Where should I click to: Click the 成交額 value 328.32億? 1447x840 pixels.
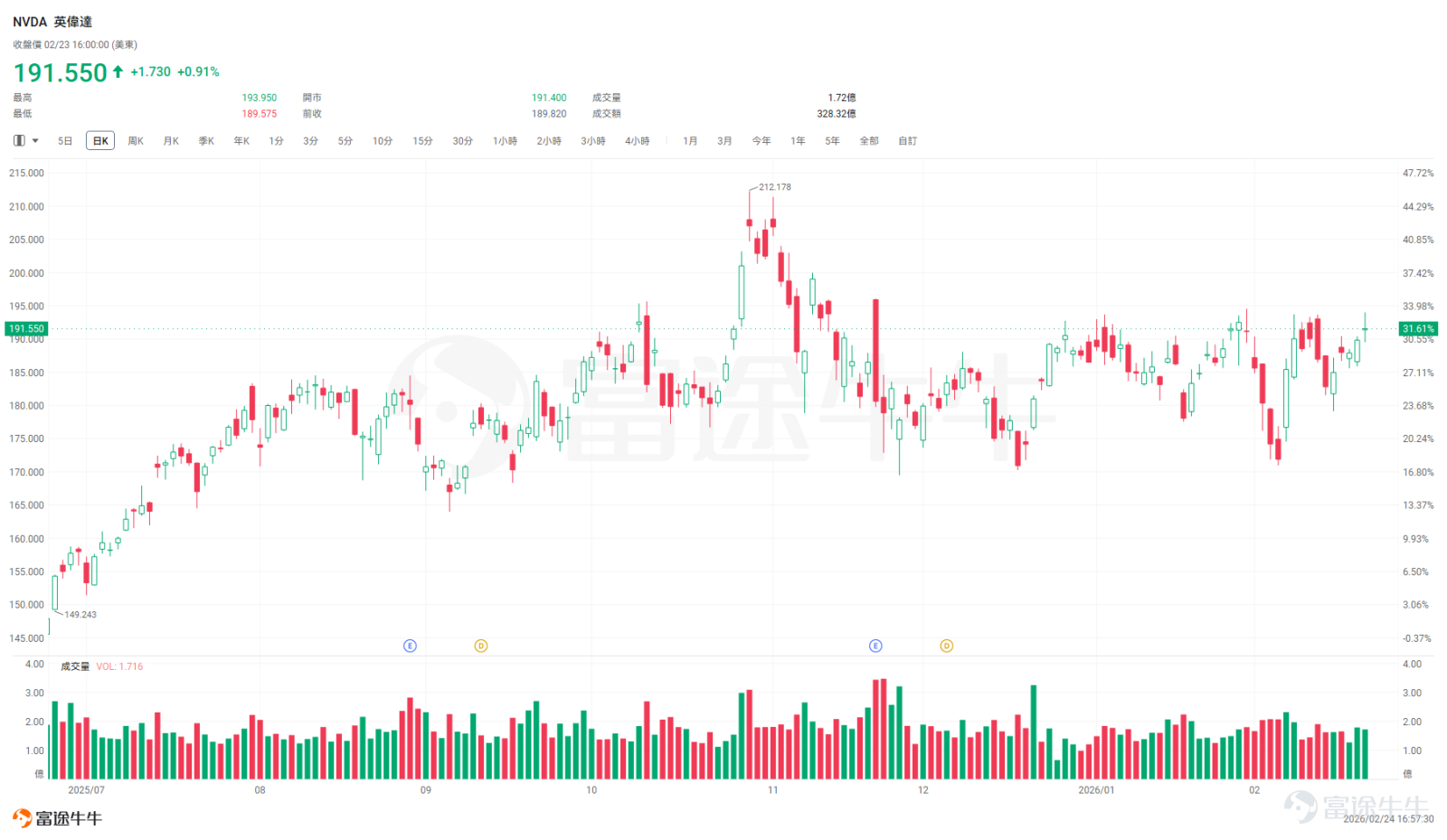837,114
